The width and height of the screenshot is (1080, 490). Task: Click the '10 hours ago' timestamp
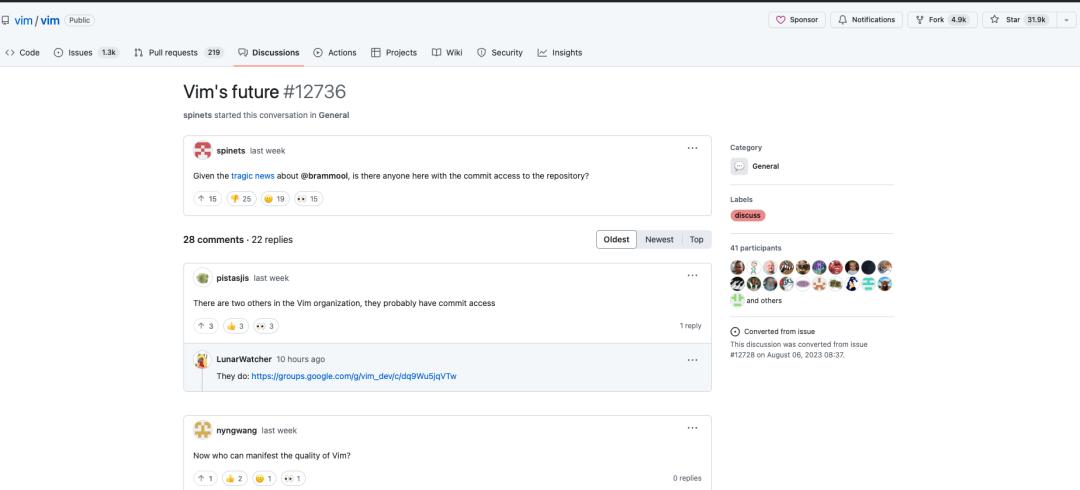pos(300,360)
